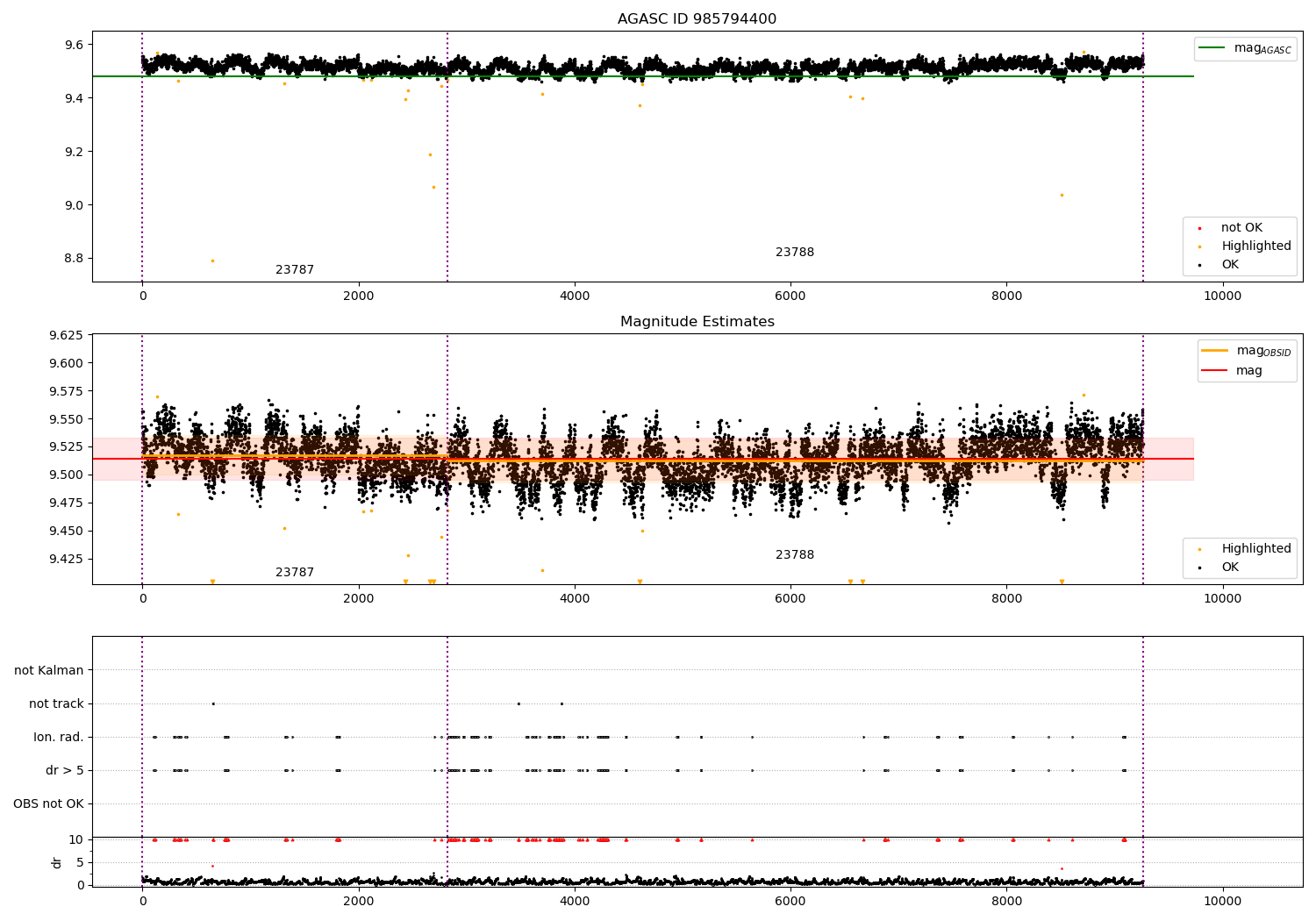Click the dr axis tick labeled 5

80,862
